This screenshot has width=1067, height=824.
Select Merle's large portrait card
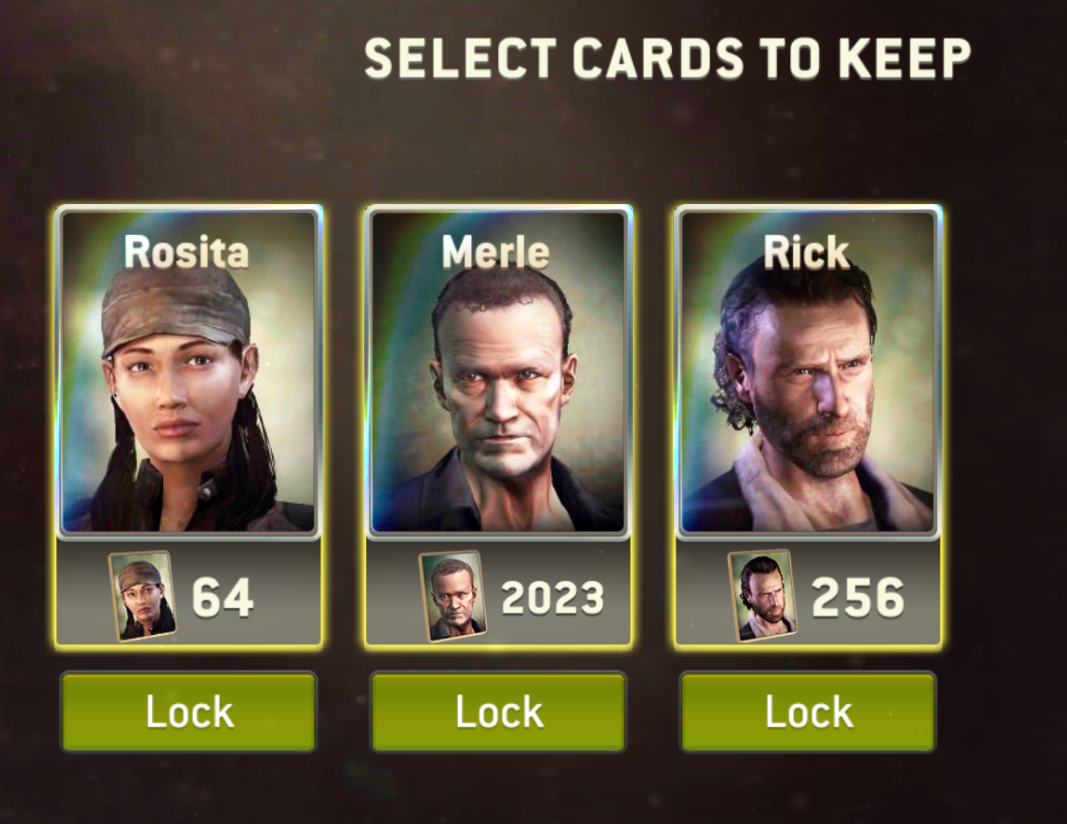pos(498,372)
